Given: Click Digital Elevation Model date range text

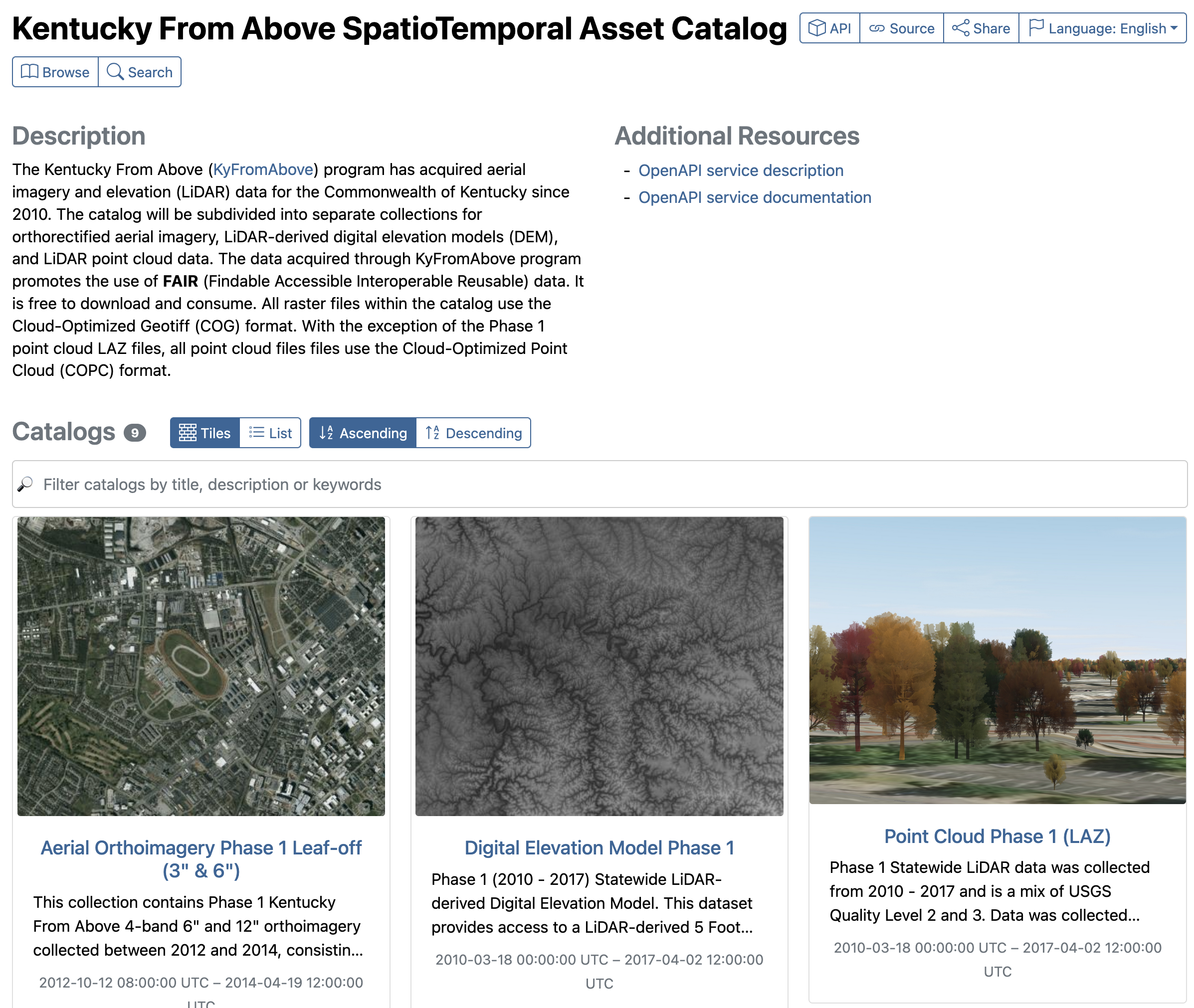Looking at the screenshot, I should pos(599,972).
